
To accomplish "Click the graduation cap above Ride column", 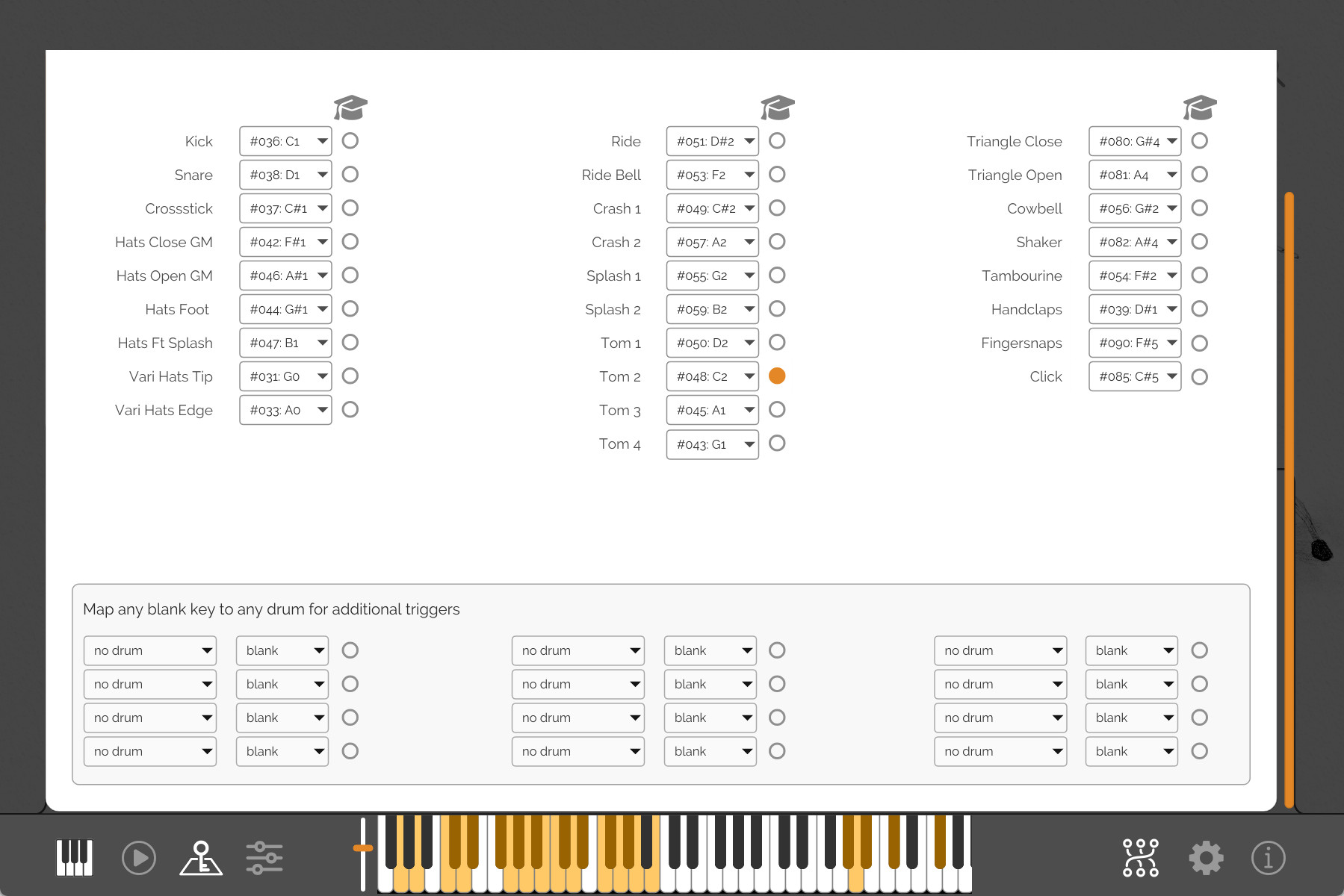I will (777, 108).
